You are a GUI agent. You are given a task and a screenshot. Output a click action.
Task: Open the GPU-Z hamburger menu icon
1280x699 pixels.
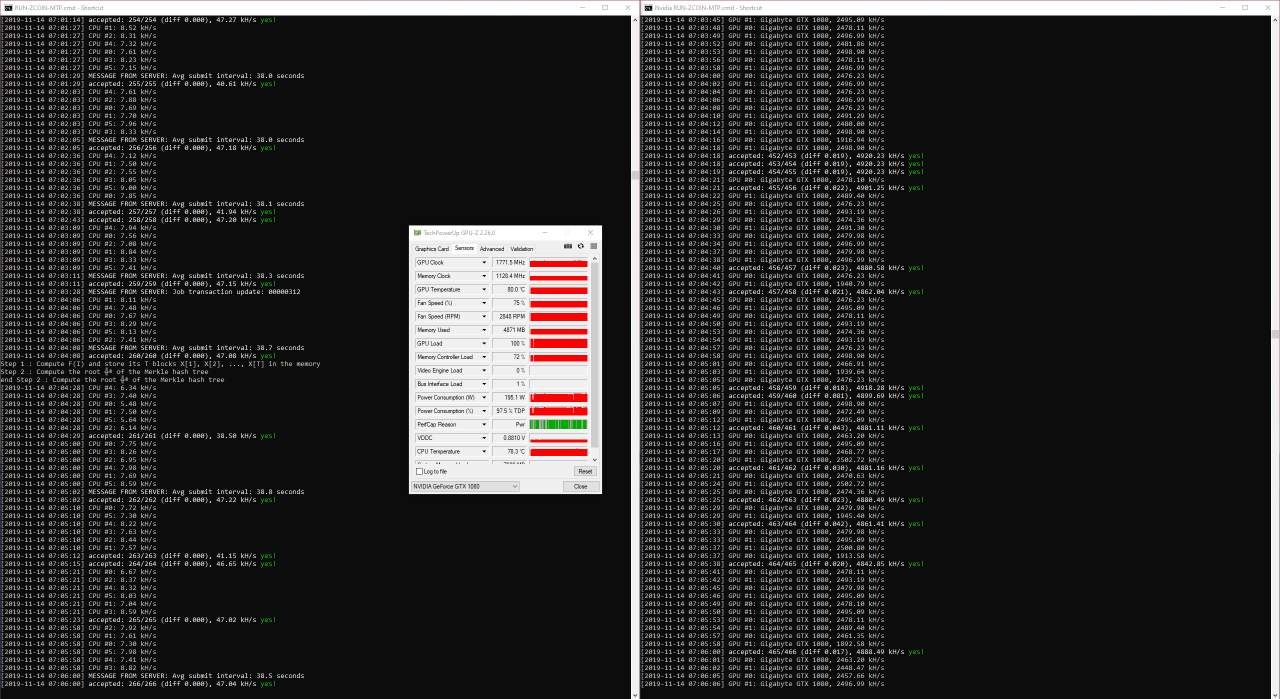point(592,246)
